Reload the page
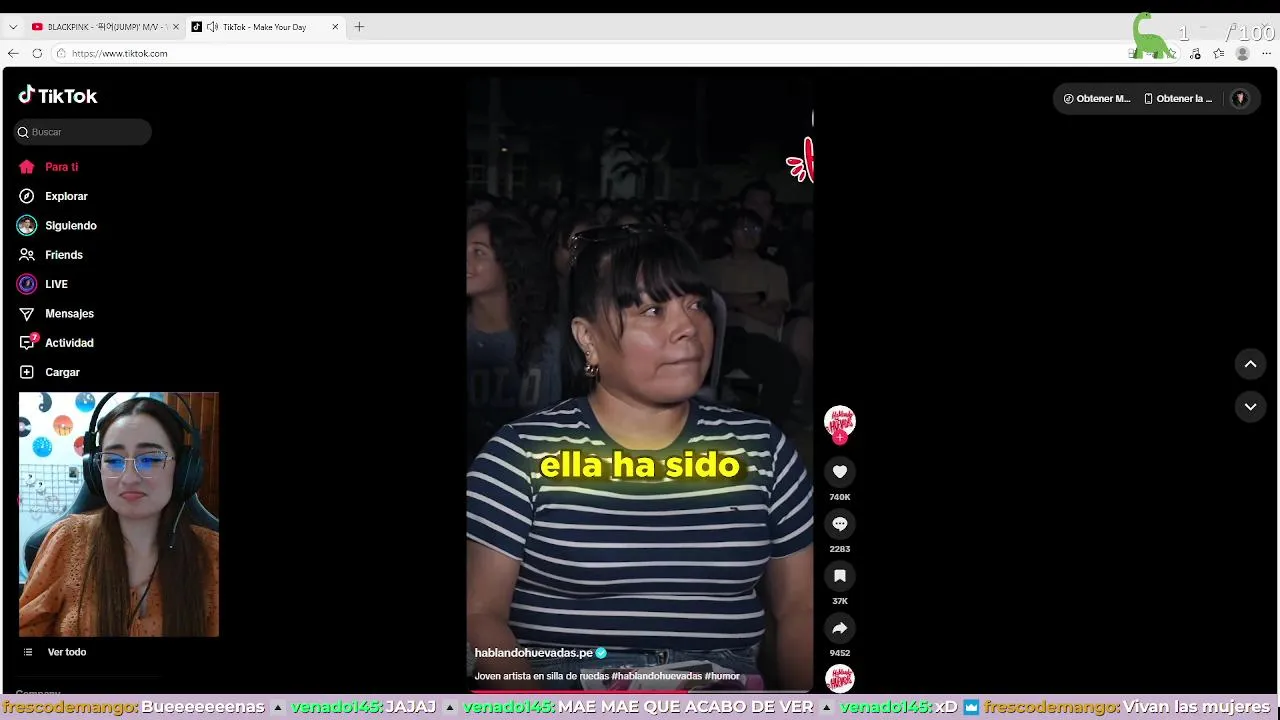 pyautogui.click(x=37, y=53)
